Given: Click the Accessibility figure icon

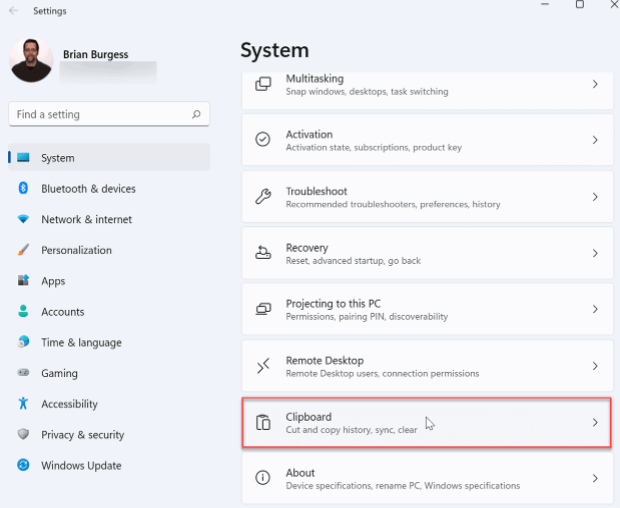Looking at the screenshot, I should click(23, 403).
